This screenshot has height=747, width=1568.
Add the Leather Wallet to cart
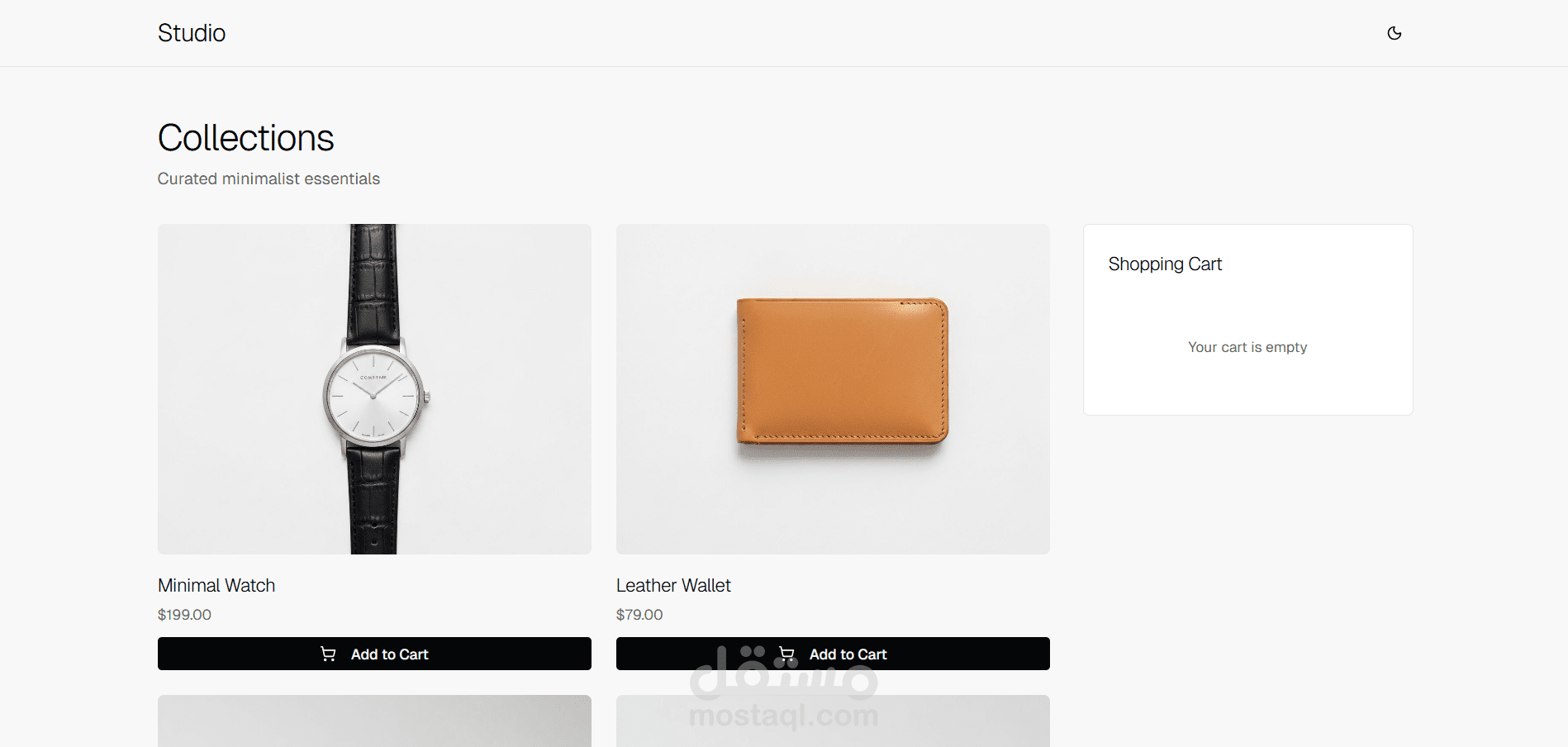(x=833, y=654)
